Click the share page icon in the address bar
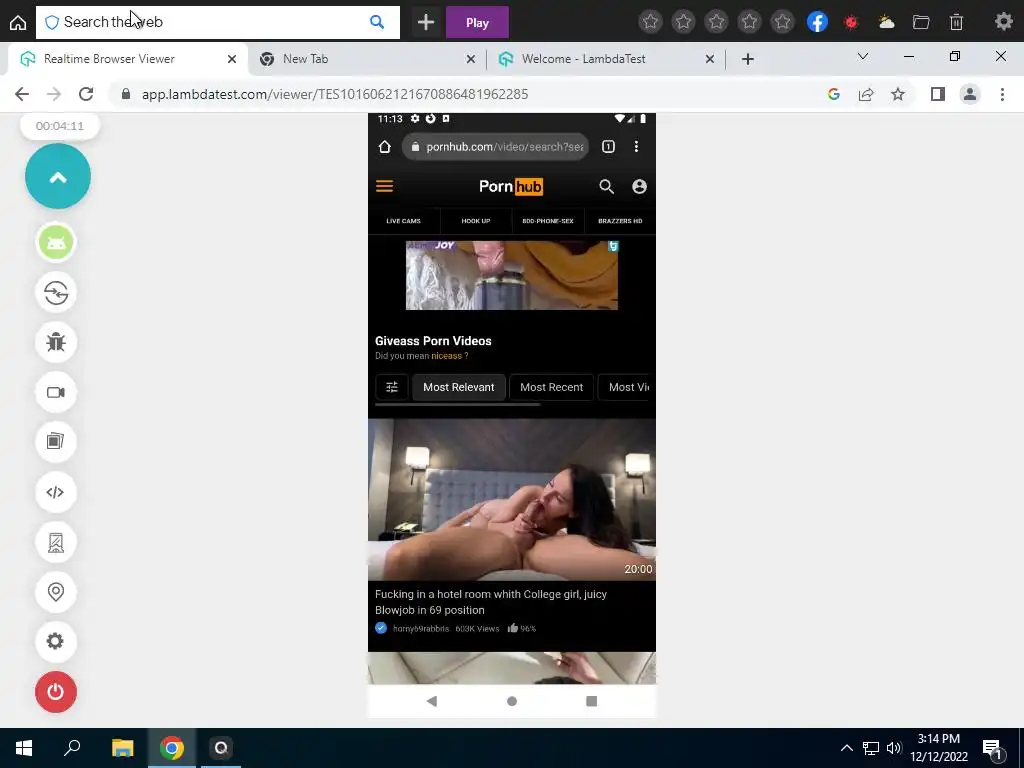The width and height of the screenshot is (1024, 768). point(866,94)
